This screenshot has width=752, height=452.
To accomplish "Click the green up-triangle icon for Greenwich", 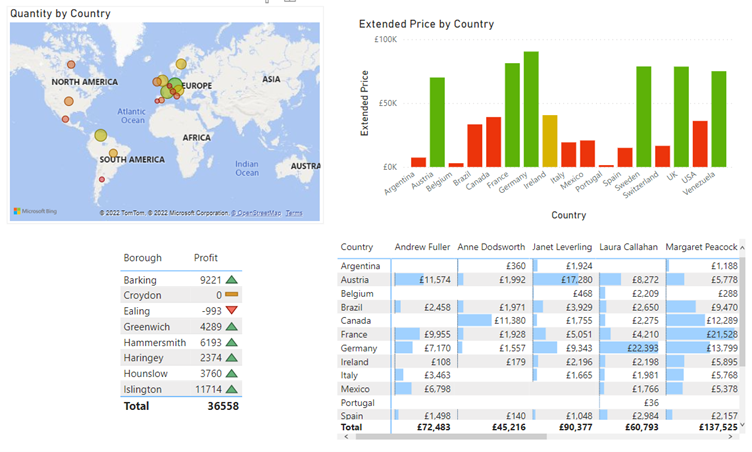I will point(232,327).
